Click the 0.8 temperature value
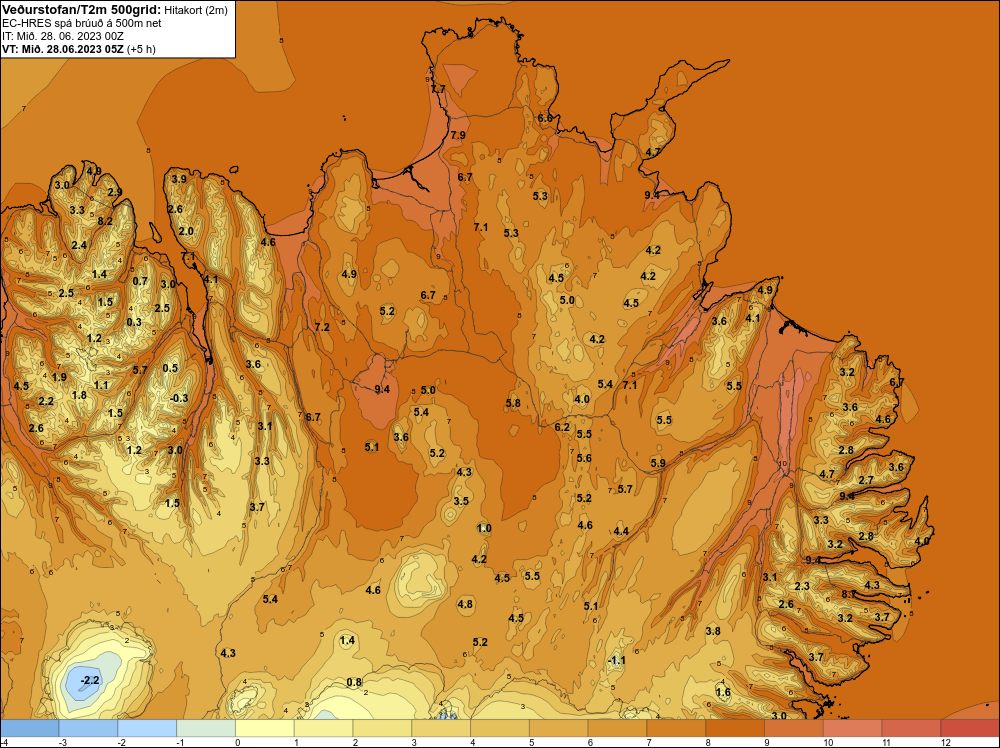The height and width of the screenshot is (748, 1000). click(x=354, y=682)
